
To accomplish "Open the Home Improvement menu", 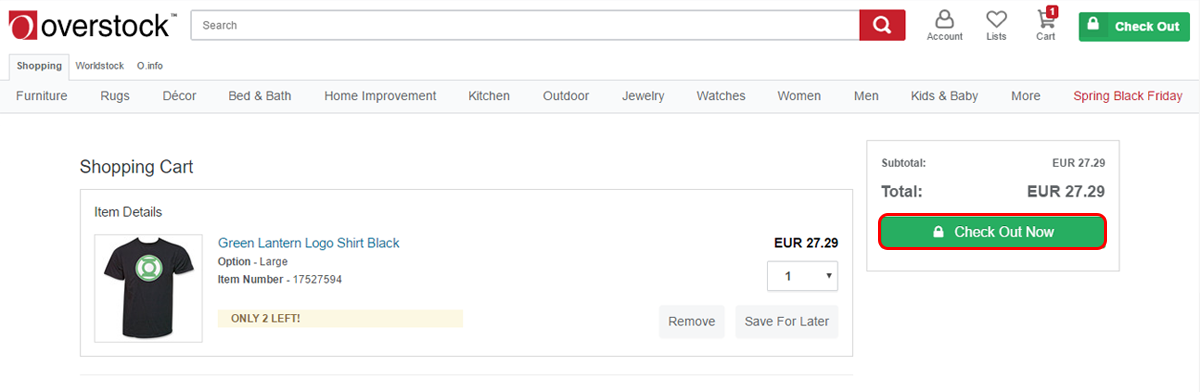I will [380, 96].
